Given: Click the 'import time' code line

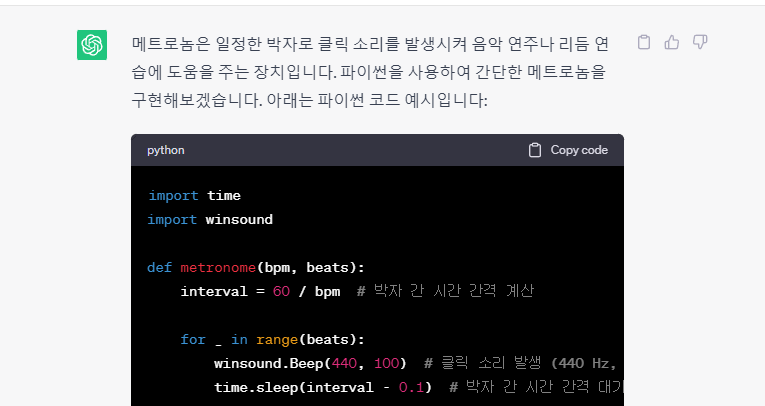Looking at the screenshot, I should (194, 196).
